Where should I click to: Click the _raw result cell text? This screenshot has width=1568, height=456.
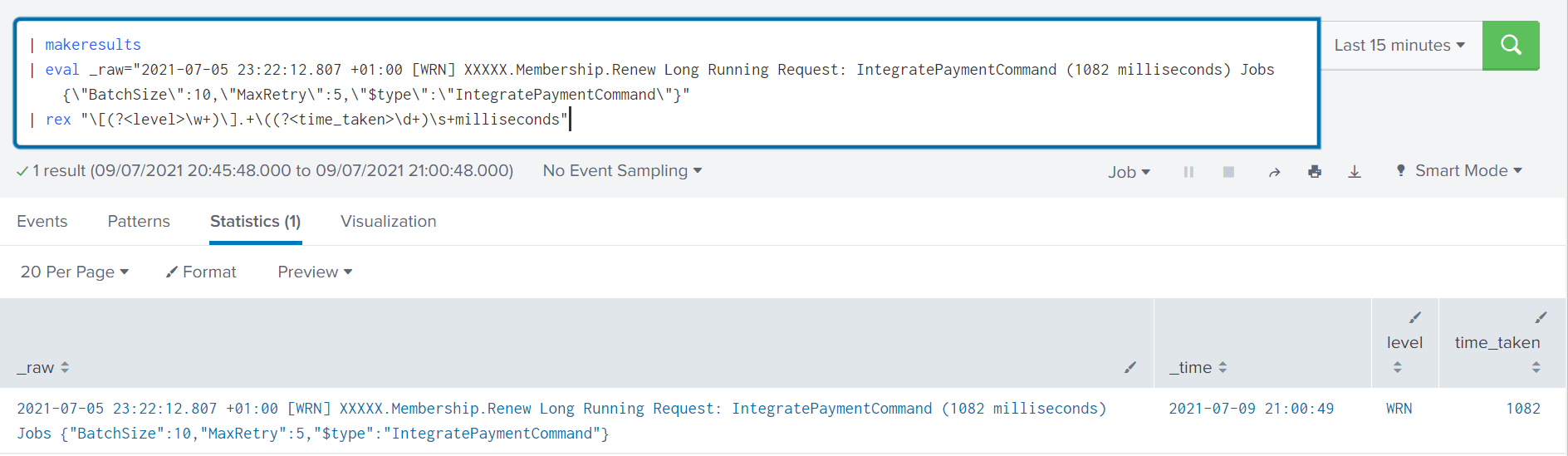coord(561,421)
